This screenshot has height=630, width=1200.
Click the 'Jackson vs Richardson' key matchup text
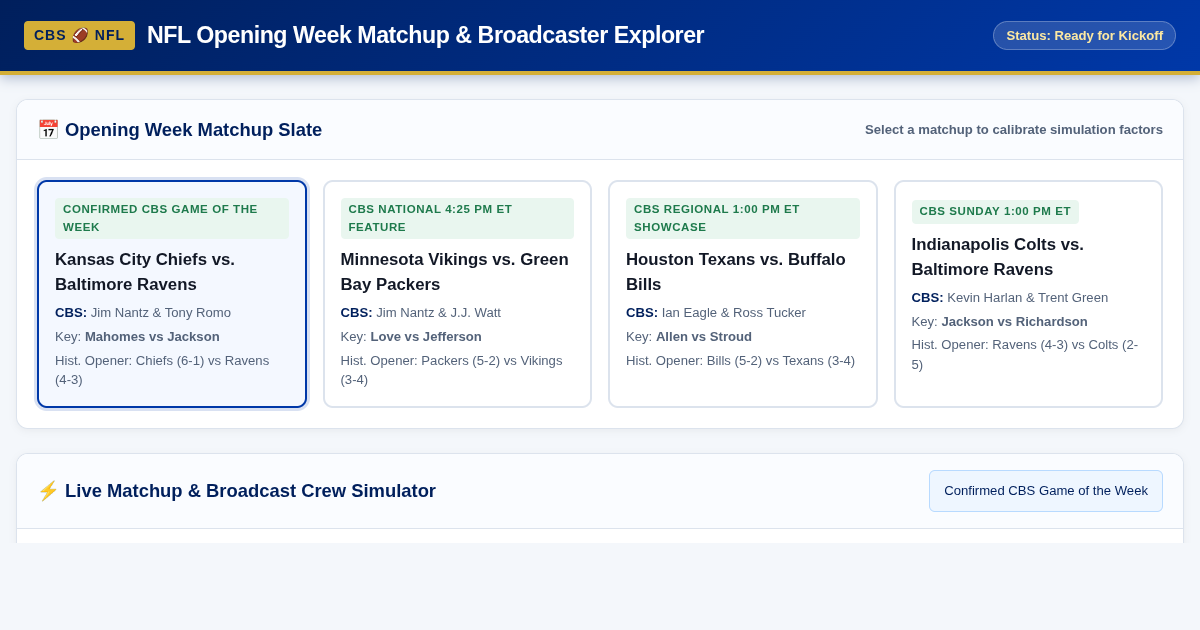coord(1014,322)
